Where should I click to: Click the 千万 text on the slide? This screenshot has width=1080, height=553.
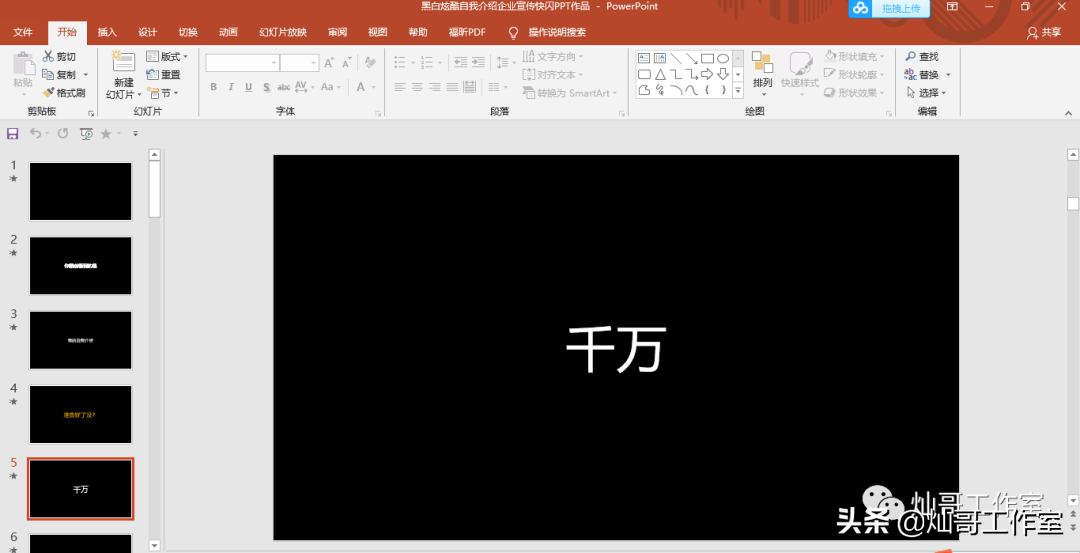[x=616, y=349]
